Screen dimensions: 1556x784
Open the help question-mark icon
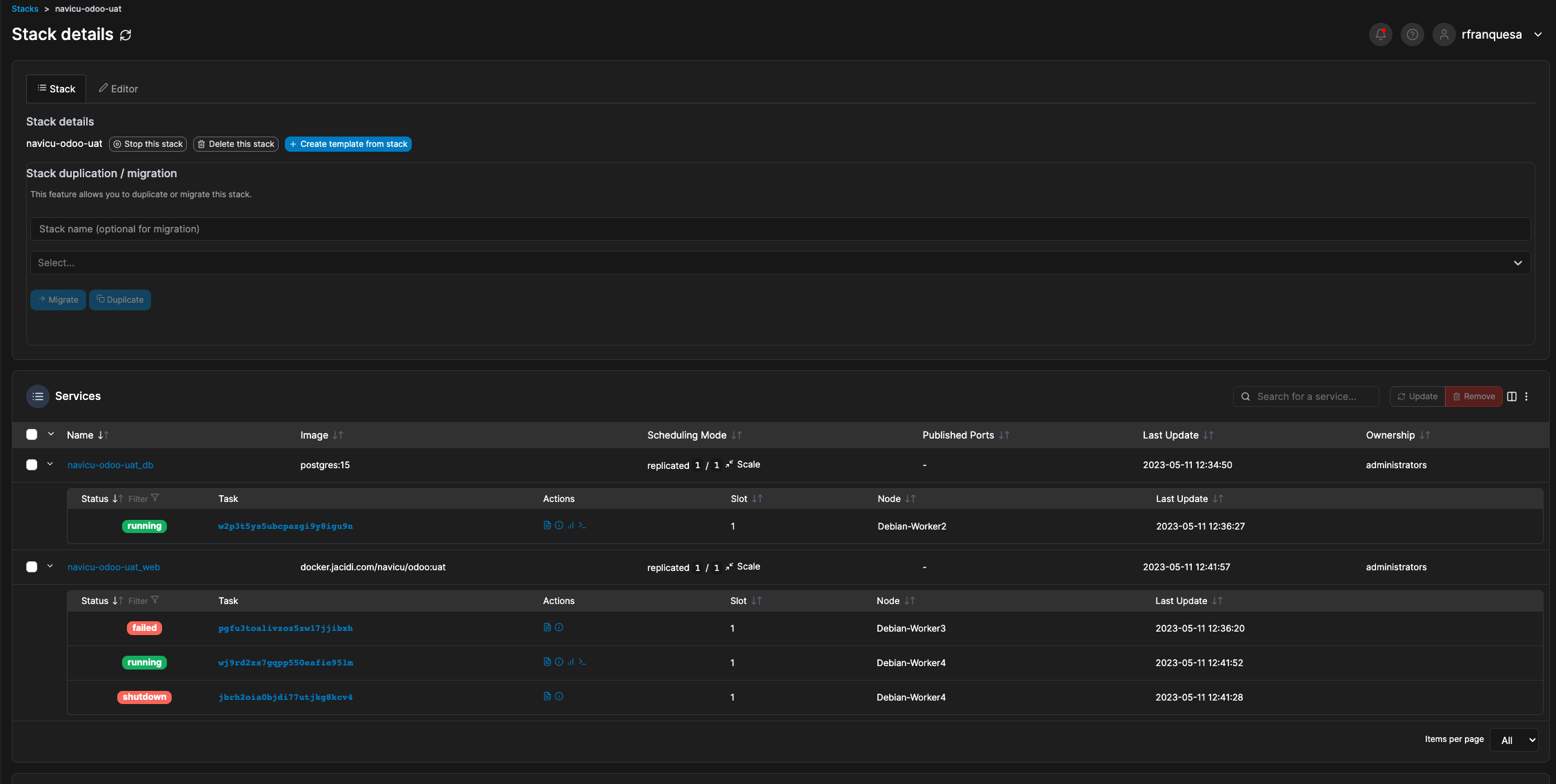(1412, 34)
